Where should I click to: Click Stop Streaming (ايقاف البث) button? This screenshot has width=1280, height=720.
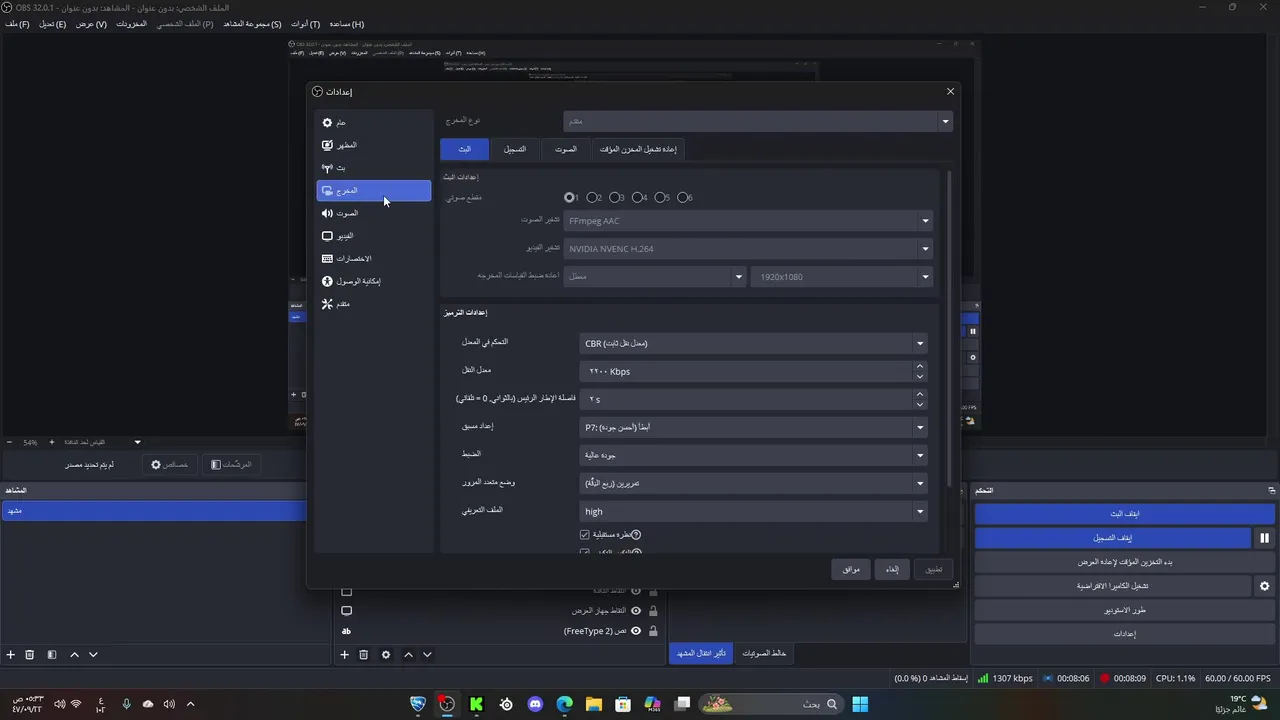click(x=1125, y=514)
